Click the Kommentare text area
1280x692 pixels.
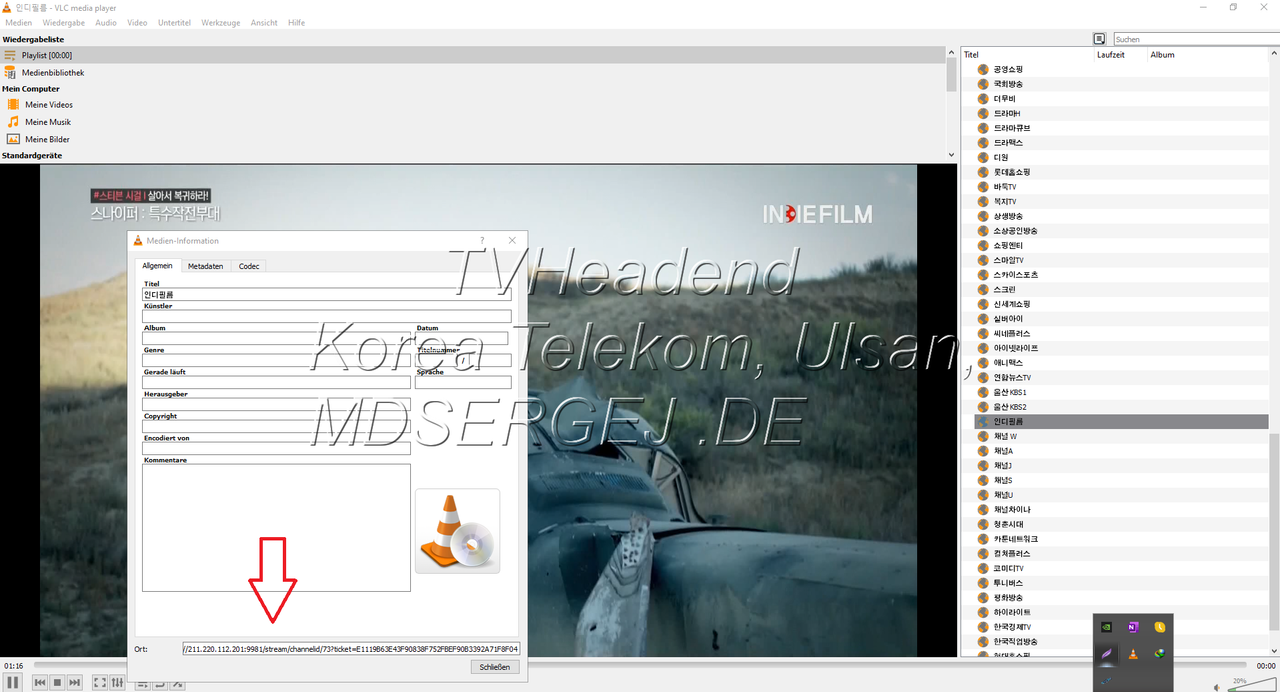276,528
